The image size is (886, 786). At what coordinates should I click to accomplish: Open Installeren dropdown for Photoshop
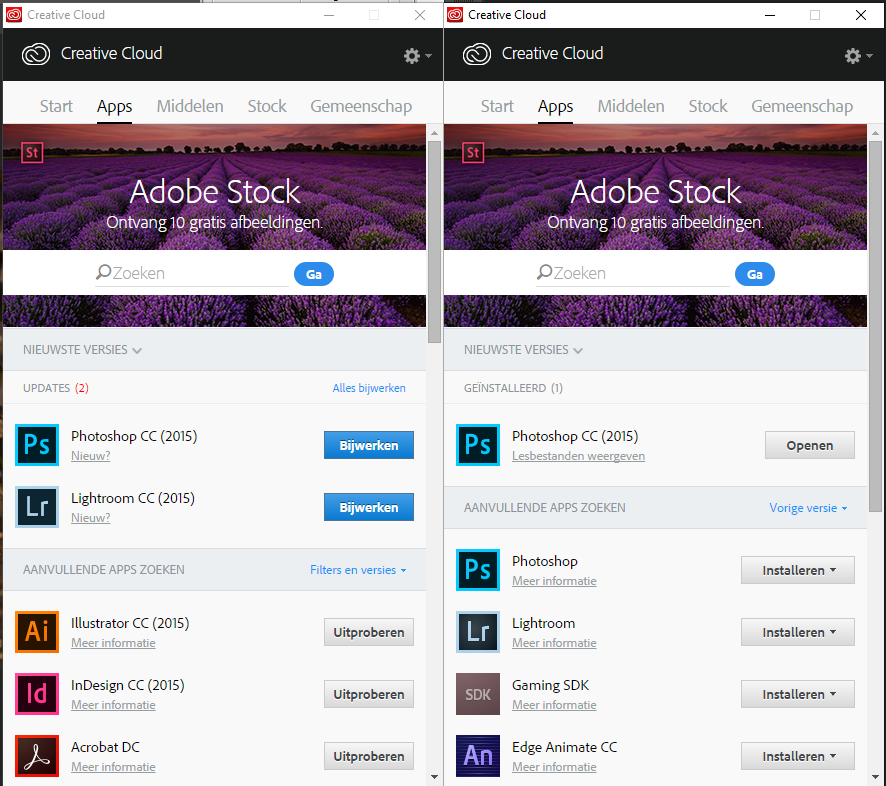[798, 570]
